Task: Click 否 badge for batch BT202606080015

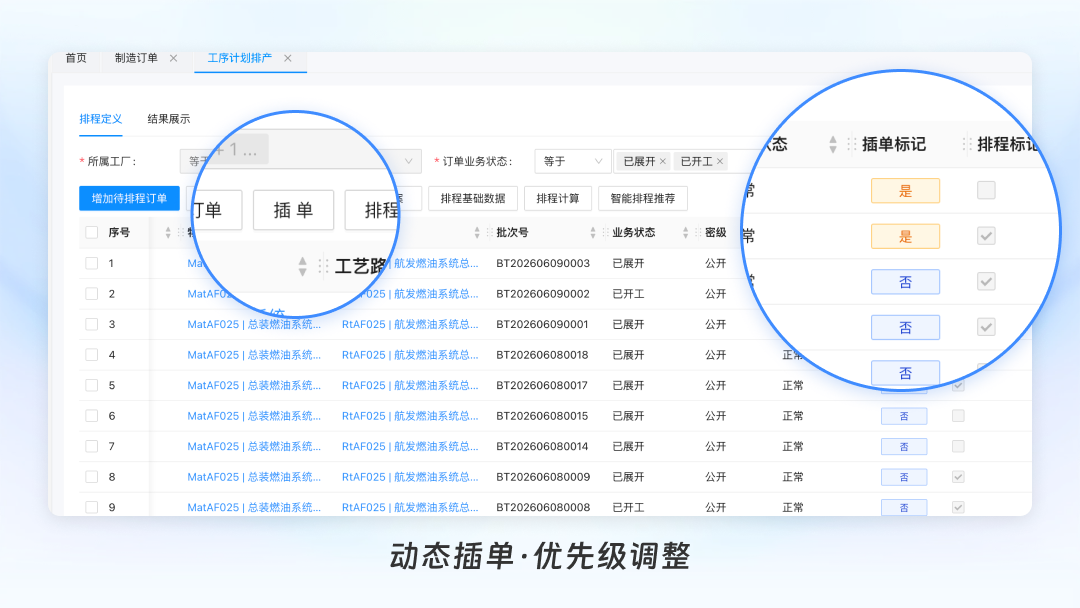Action: tap(904, 416)
